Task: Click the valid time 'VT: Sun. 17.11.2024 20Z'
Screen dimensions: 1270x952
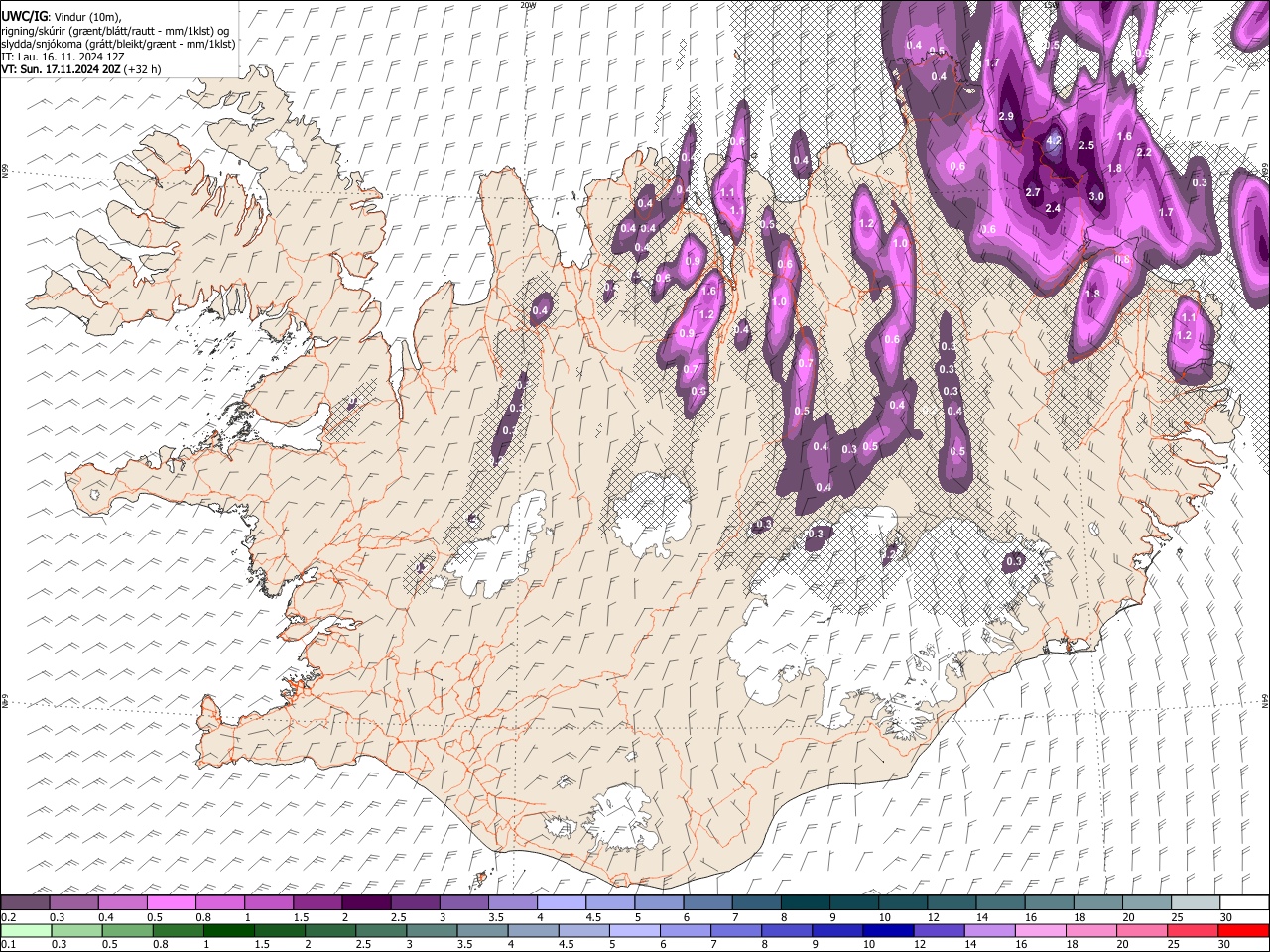Action: [62, 69]
